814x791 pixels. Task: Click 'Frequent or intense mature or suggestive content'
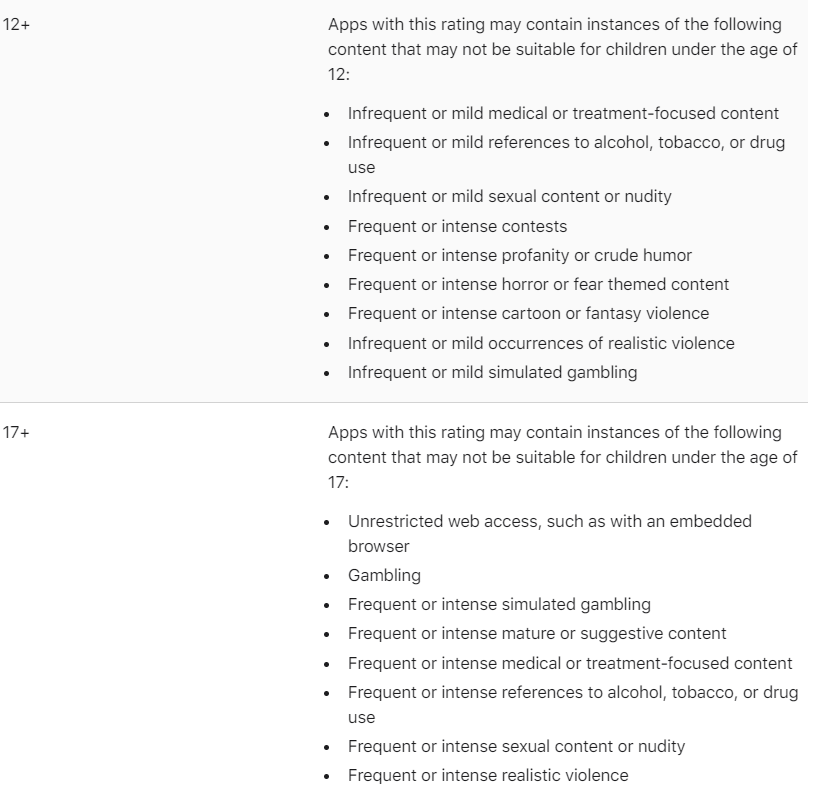537,634
